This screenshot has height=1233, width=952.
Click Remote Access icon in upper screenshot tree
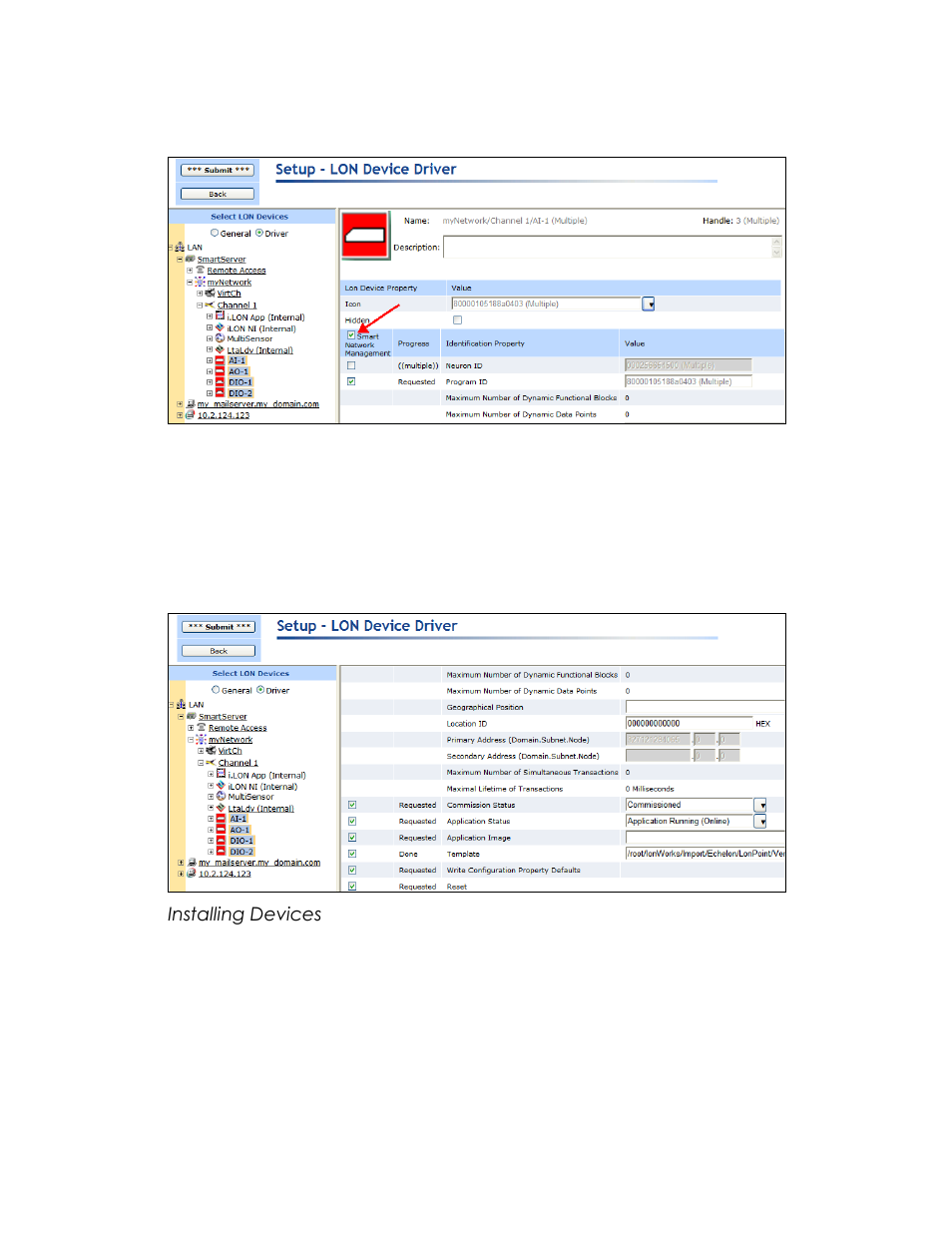pos(201,270)
